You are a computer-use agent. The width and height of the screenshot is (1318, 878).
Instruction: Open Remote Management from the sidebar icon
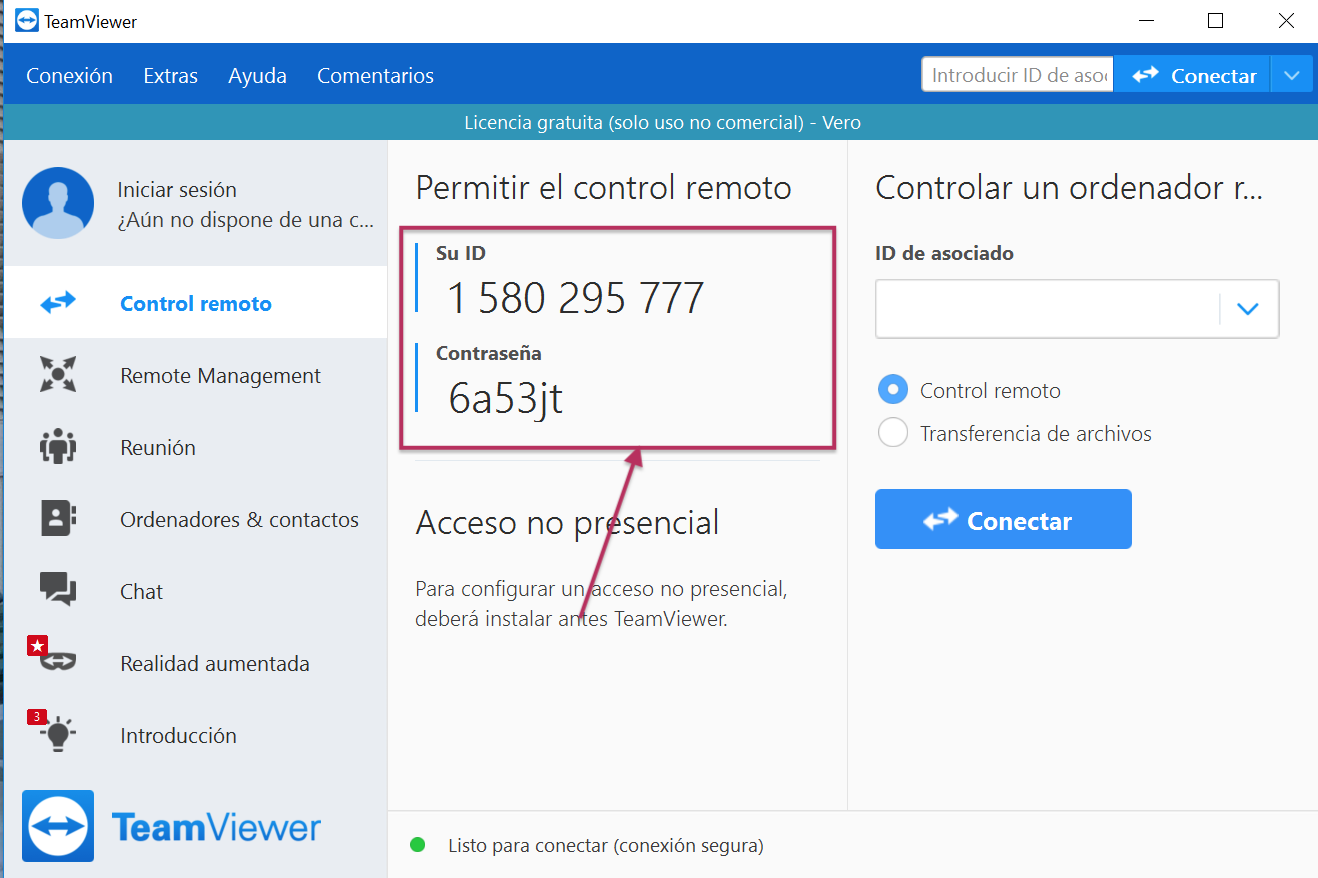tap(58, 374)
